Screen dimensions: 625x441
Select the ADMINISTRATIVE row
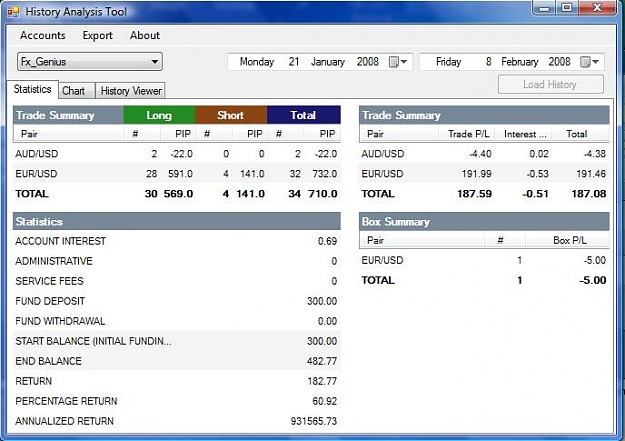(x=177, y=261)
